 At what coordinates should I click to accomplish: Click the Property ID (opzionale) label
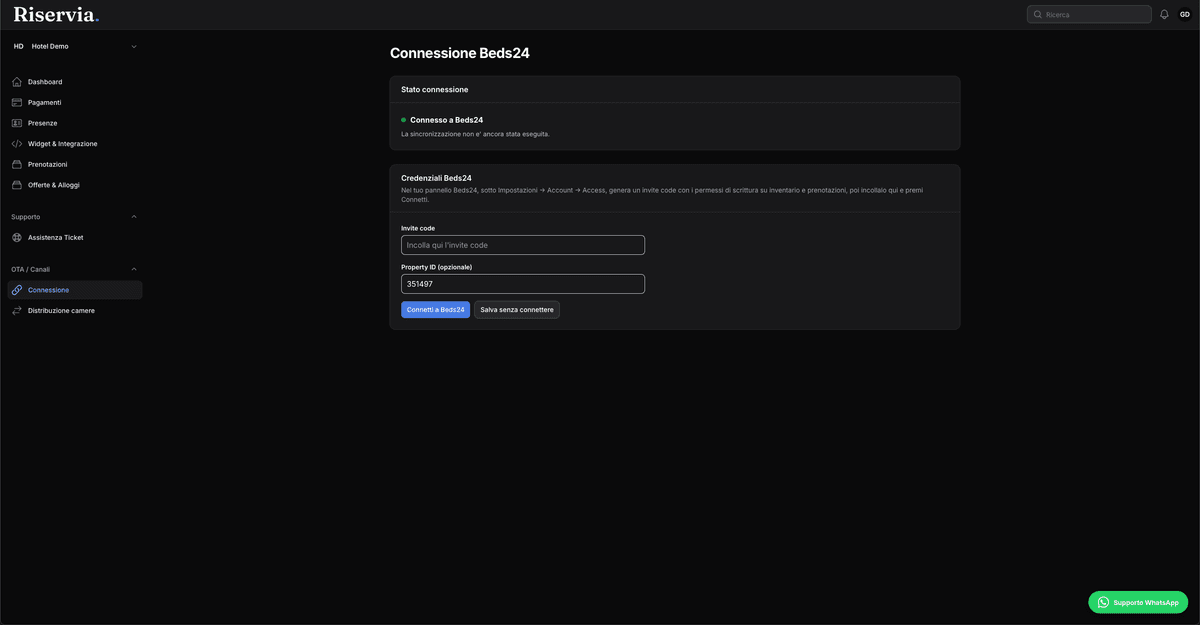coord(436,267)
